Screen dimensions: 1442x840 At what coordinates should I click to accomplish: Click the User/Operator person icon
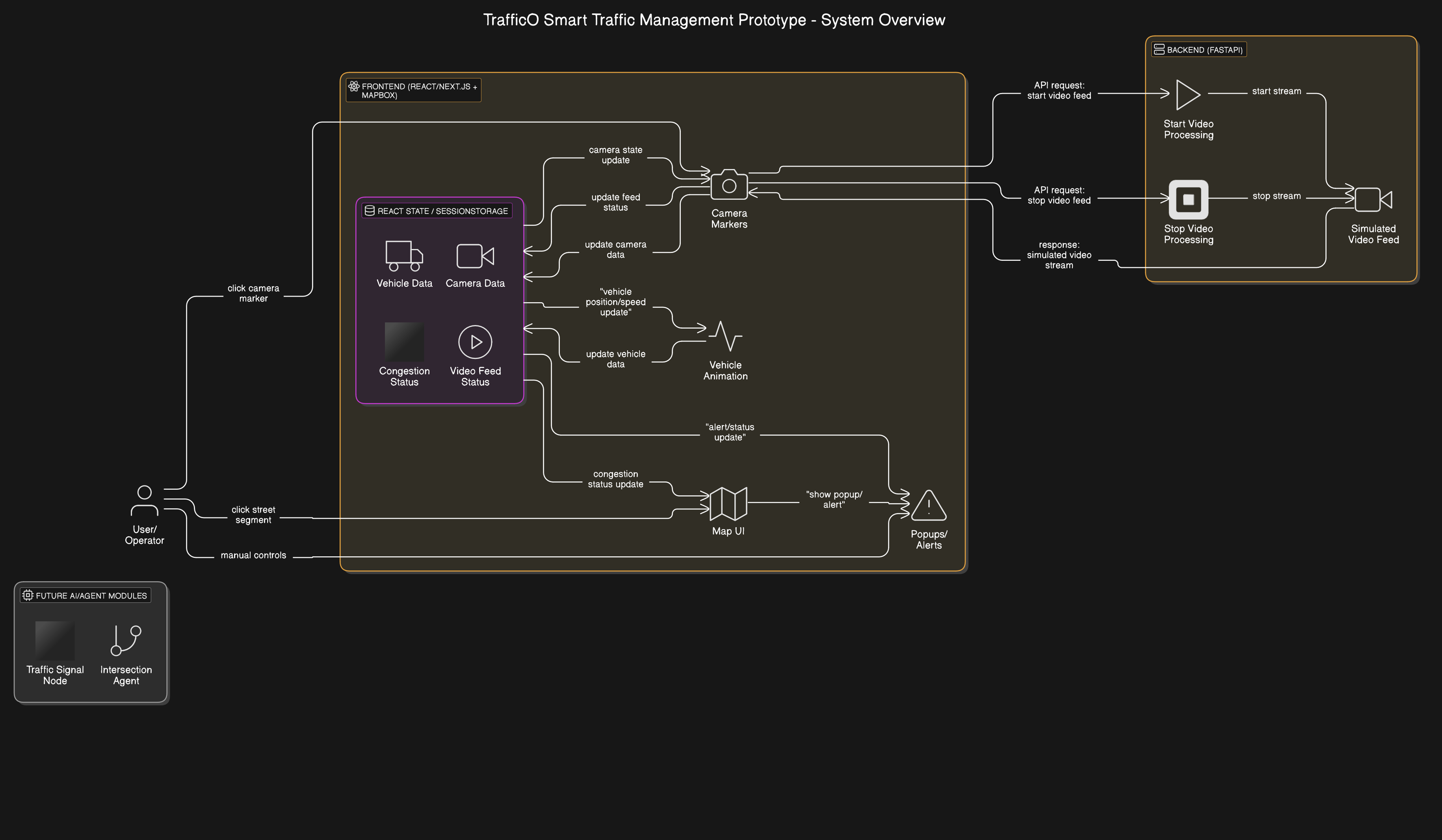tap(144, 501)
